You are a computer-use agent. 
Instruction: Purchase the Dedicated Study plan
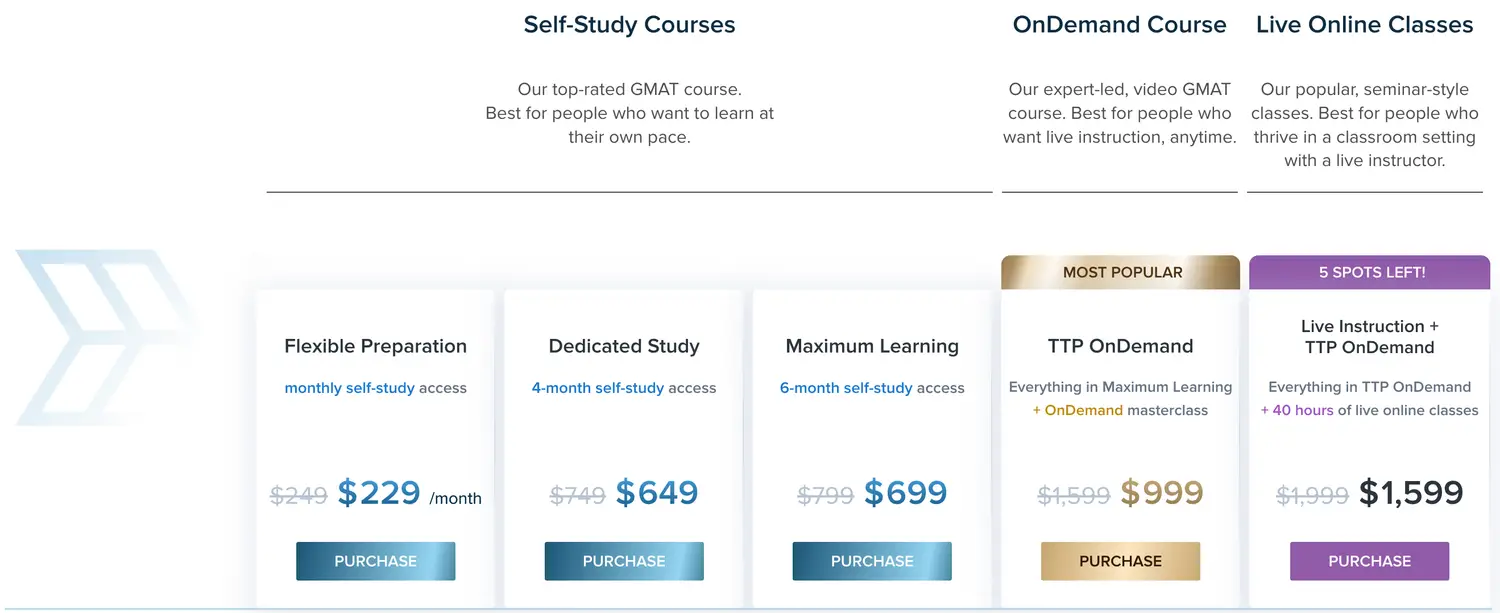tap(624, 561)
